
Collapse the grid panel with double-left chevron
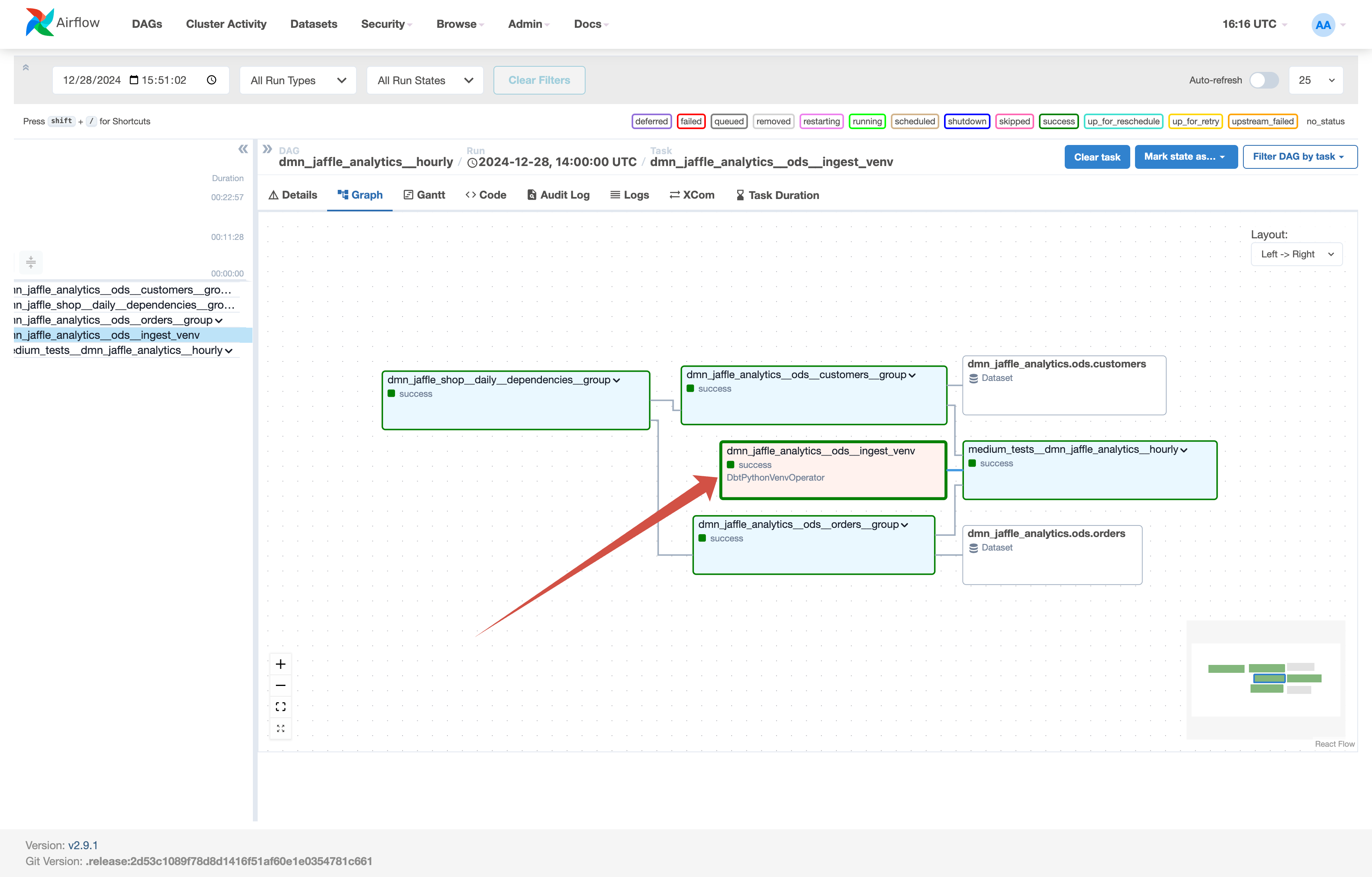(243, 149)
